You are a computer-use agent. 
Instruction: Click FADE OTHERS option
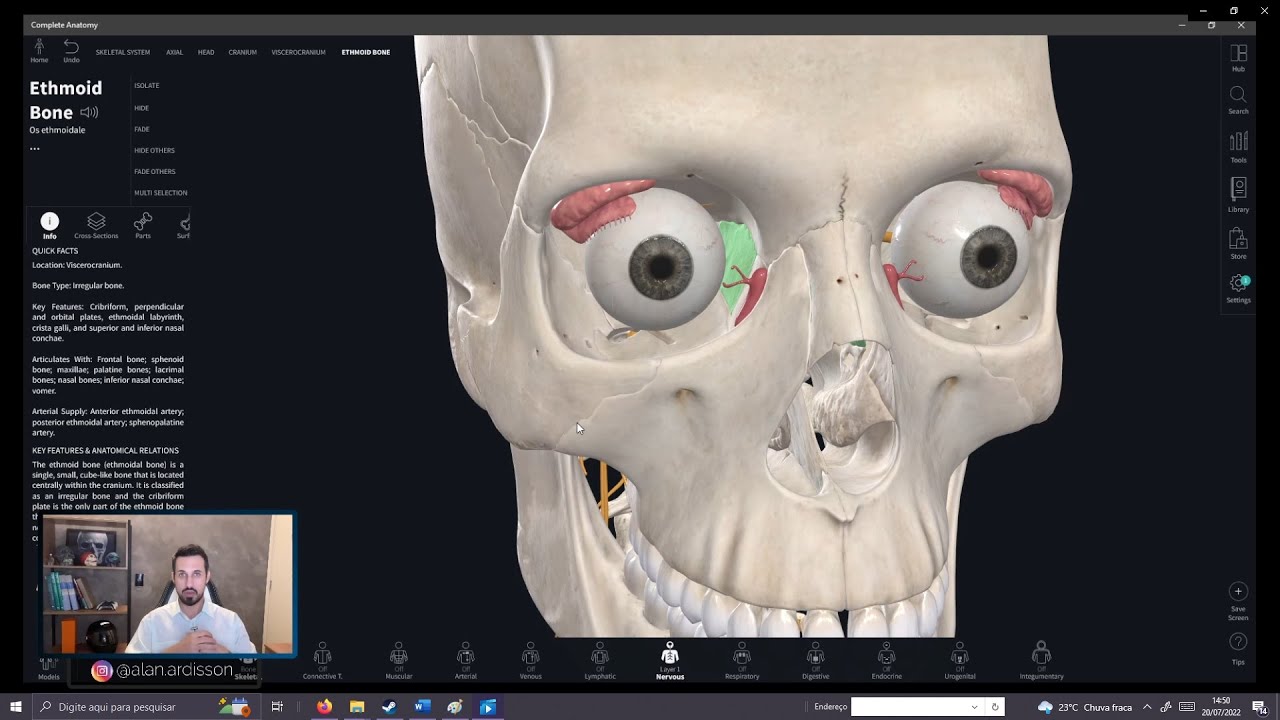pos(155,172)
